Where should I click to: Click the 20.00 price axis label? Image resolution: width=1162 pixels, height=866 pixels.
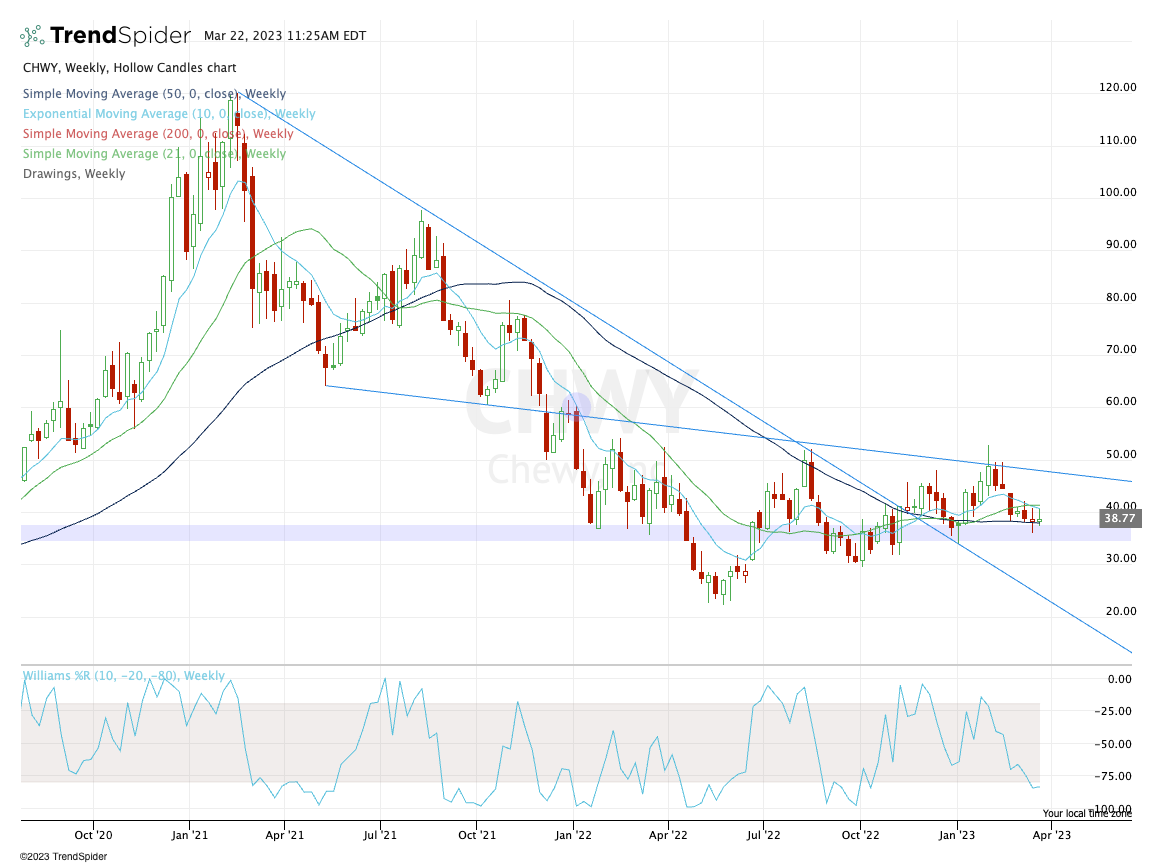point(1116,611)
